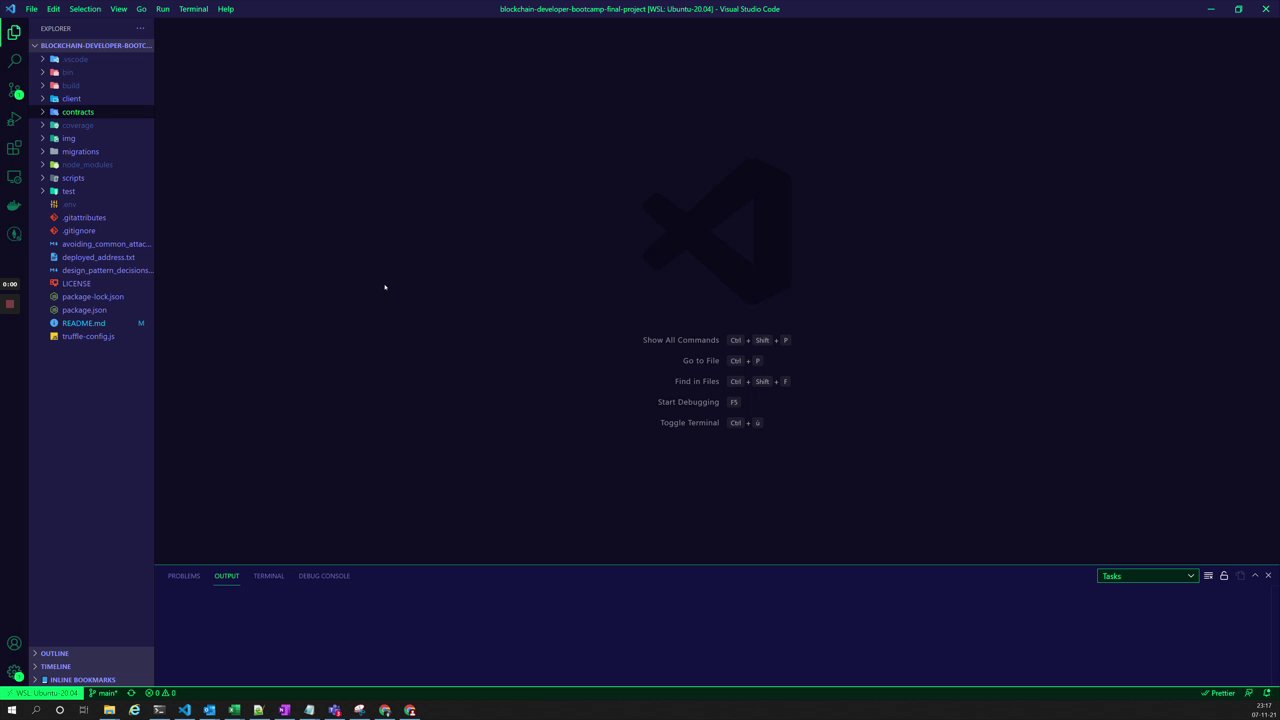Open the Extensions view

14,148
